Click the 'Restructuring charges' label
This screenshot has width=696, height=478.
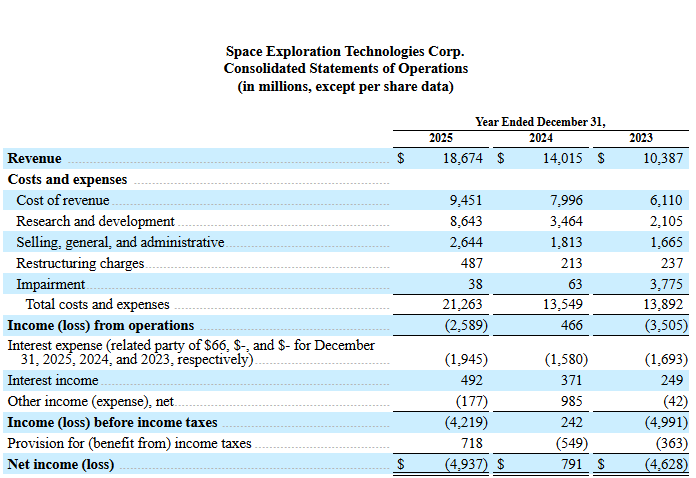coord(80,263)
